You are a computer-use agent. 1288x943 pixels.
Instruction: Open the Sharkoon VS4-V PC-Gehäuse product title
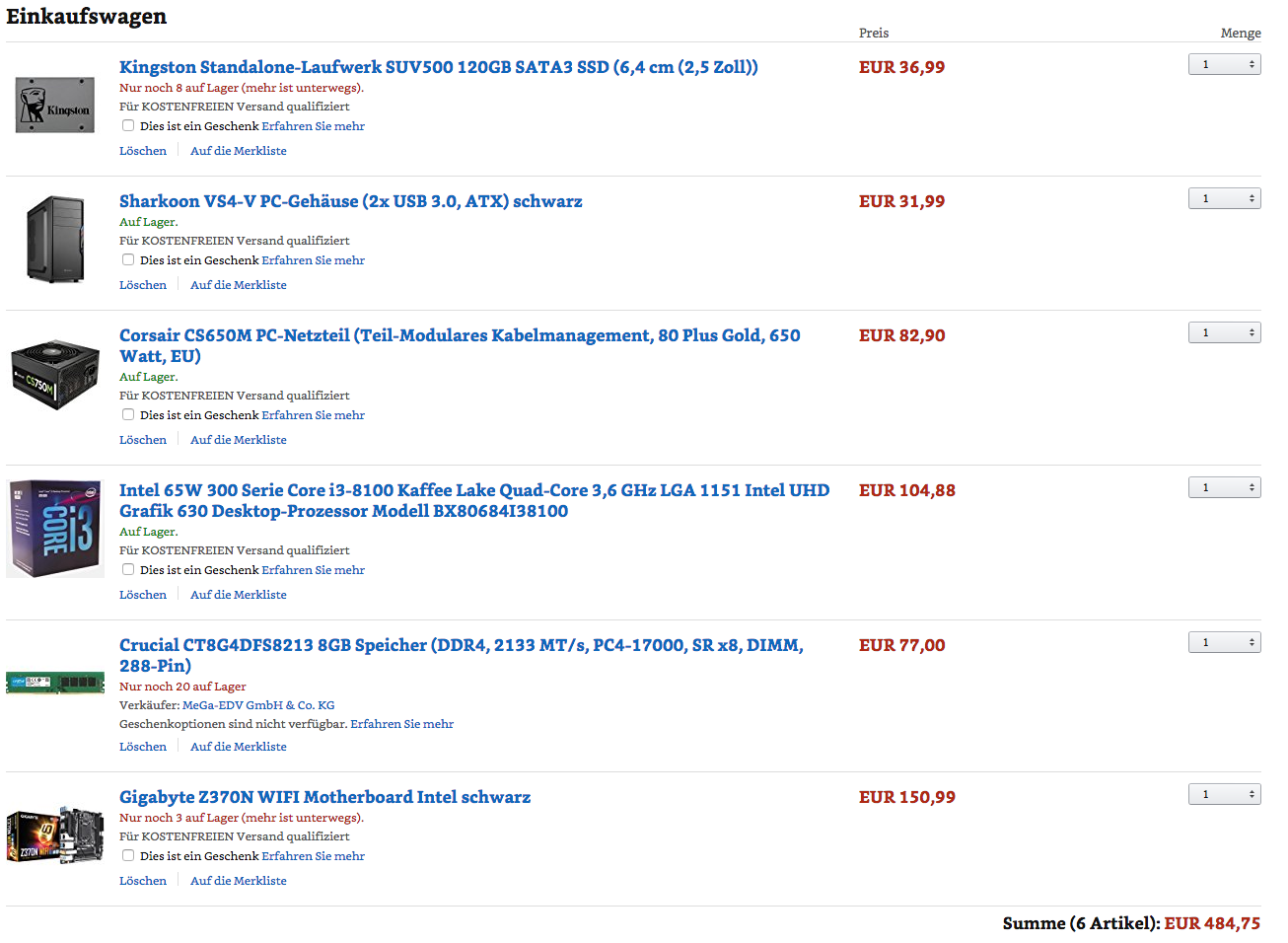pyautogui.click(x=350, y=201)
